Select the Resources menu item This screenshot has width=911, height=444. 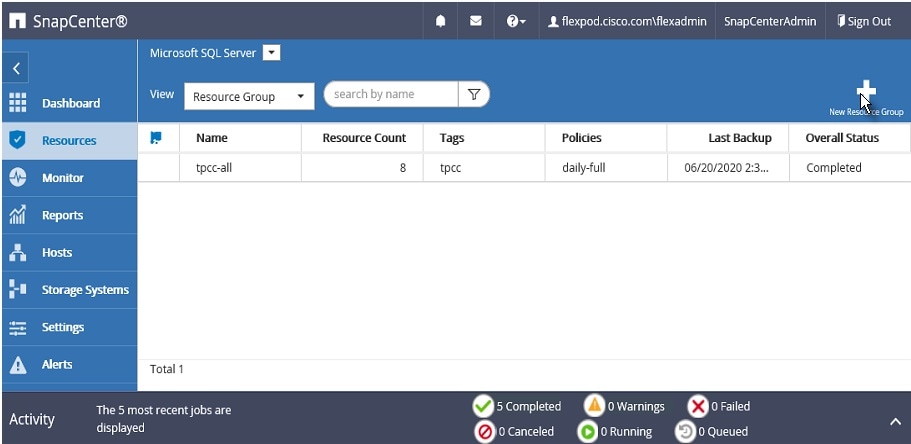coord(69,141)
